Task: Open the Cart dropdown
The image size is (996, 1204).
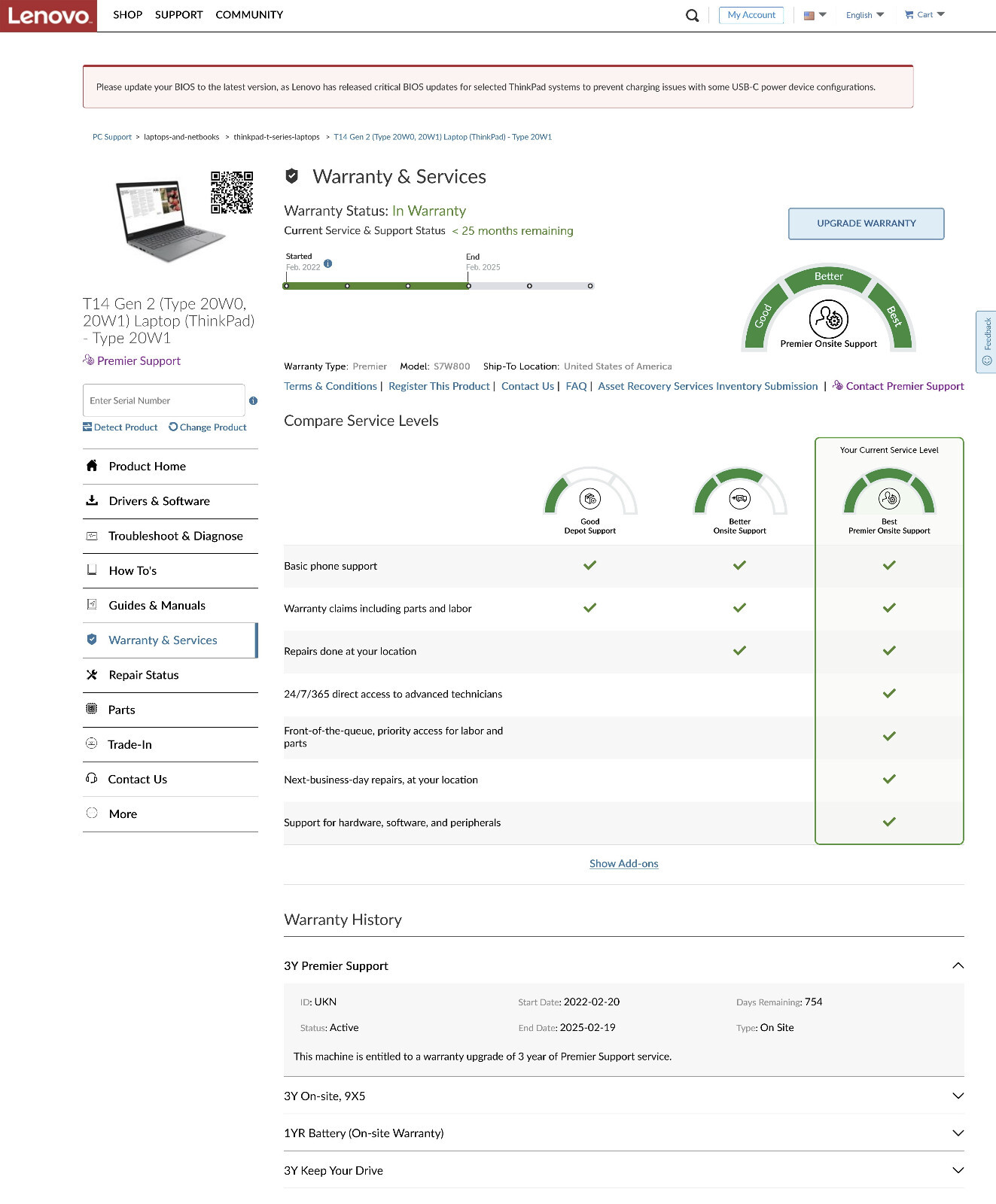Action: tap(924, 15)
